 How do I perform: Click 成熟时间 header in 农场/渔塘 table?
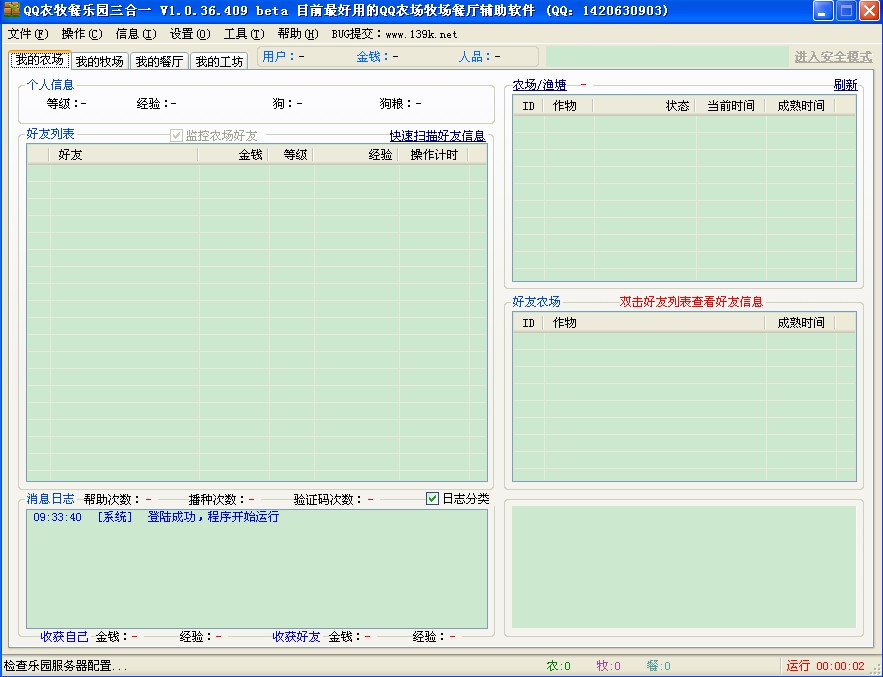click(800, 105)
